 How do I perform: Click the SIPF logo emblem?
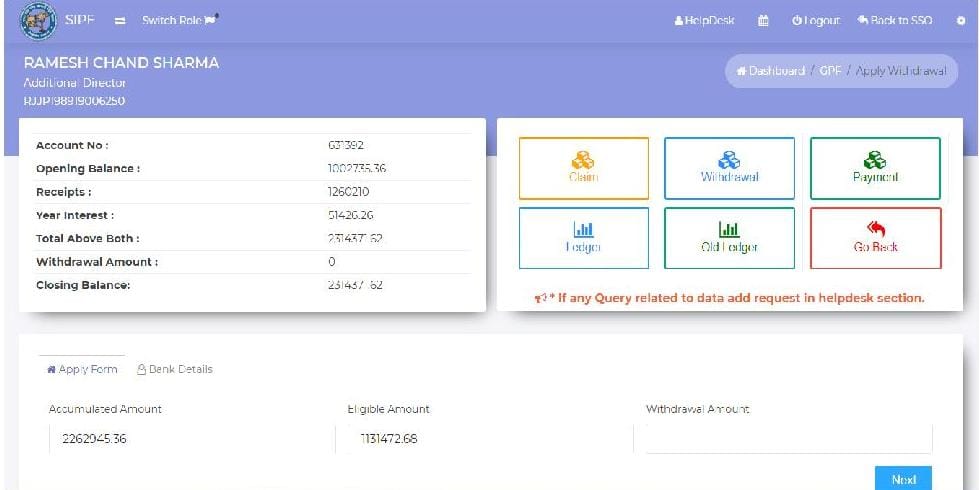pyautogui.click(x=39, y=21)
